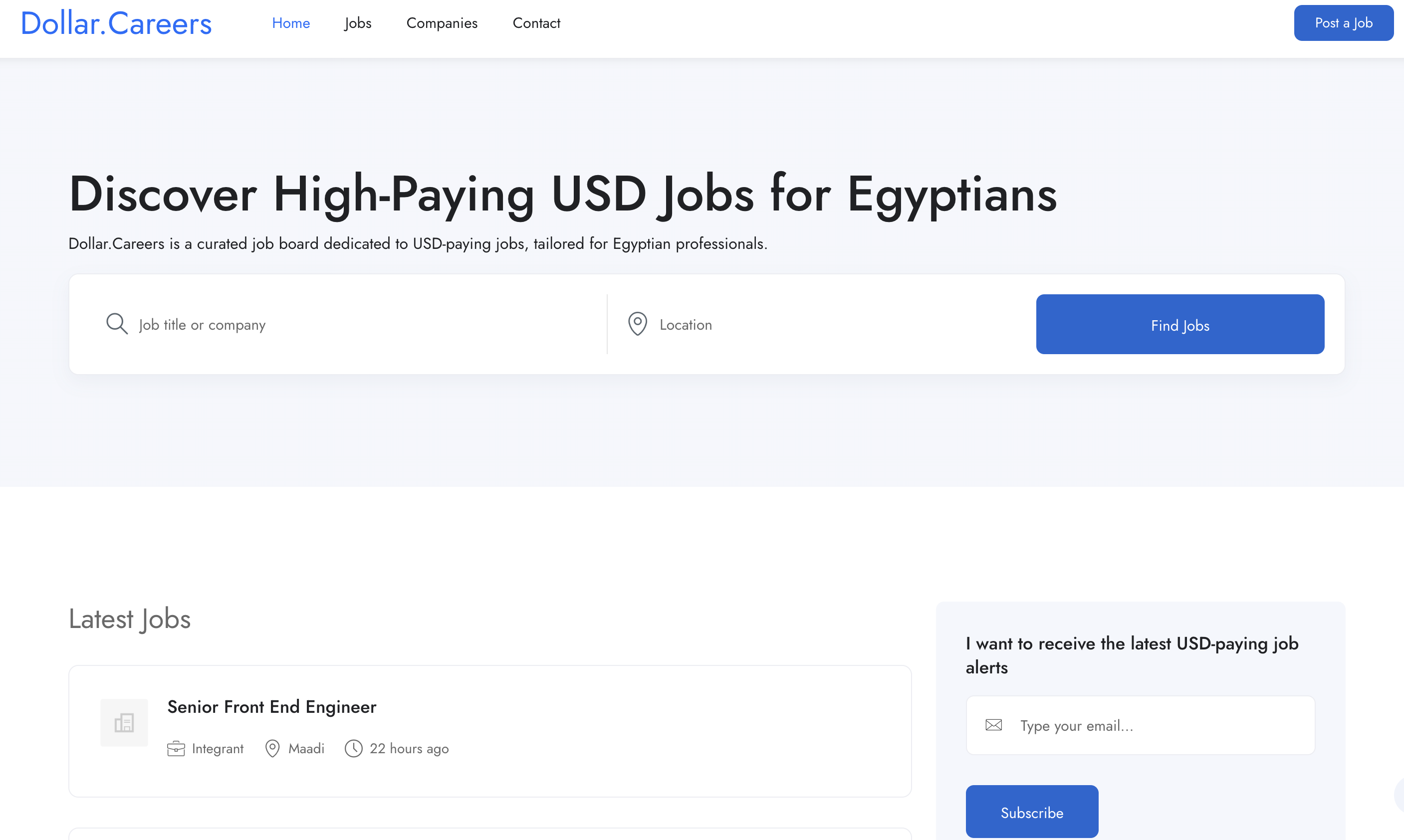The image size is (1404, 840).
Task: Click the location pin icon in search bar
Action: point(638,324)
